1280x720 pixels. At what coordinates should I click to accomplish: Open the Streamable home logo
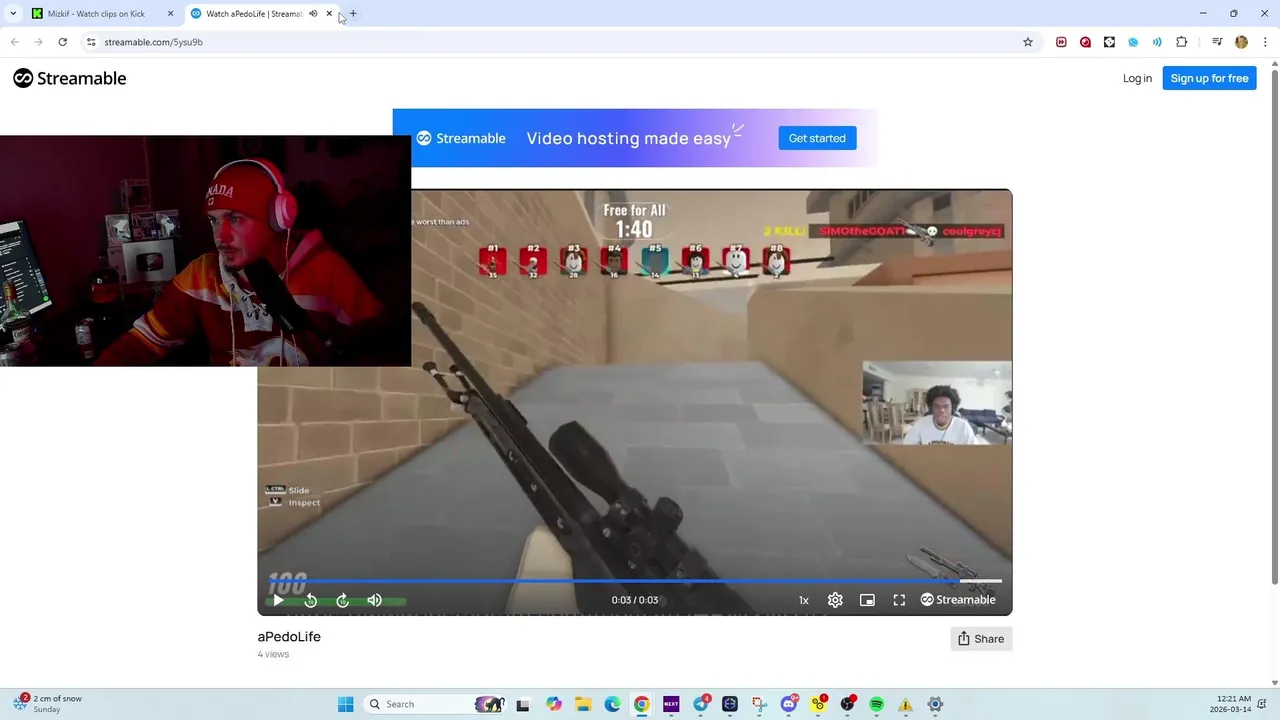pyautogui.click(x=70, y=78)
